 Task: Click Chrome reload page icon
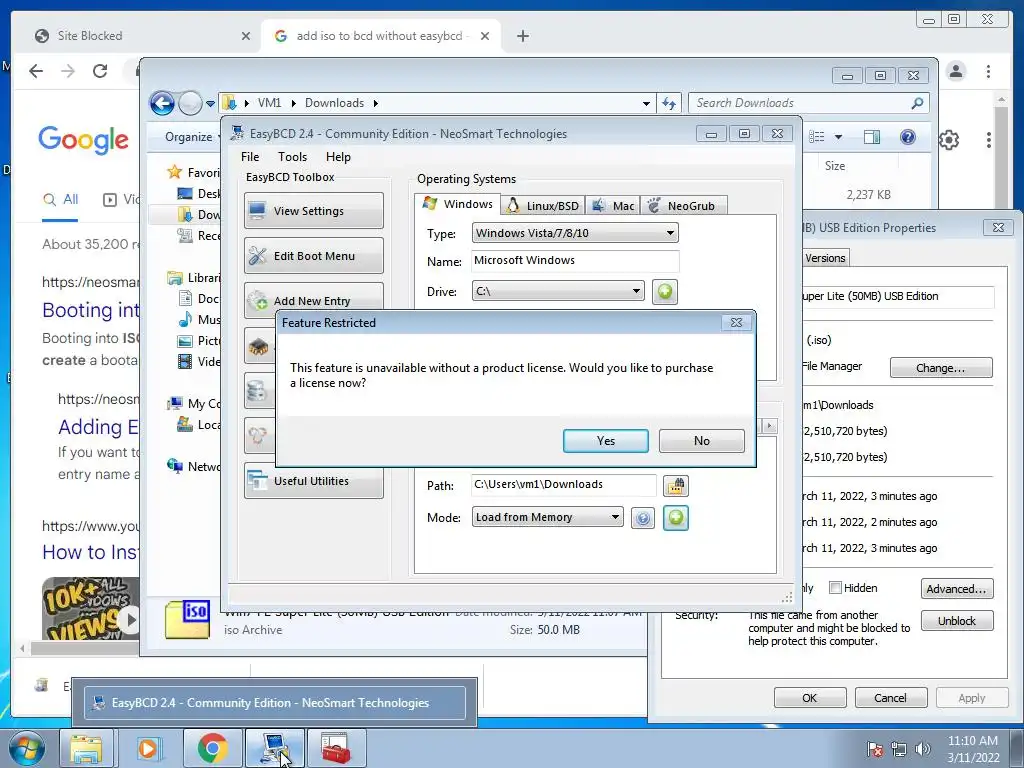(x=99, y=71)
